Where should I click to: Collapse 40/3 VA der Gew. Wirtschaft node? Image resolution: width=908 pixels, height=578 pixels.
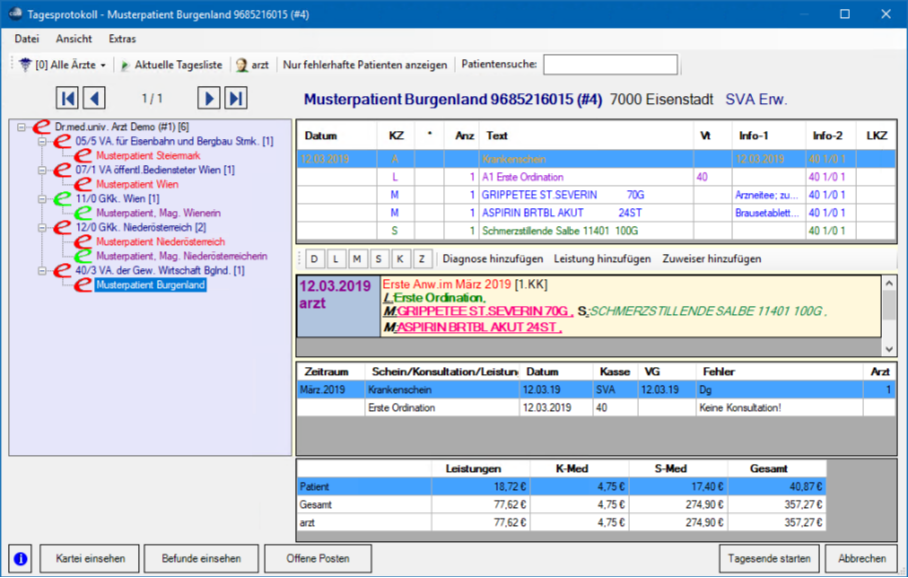point(42,270)
